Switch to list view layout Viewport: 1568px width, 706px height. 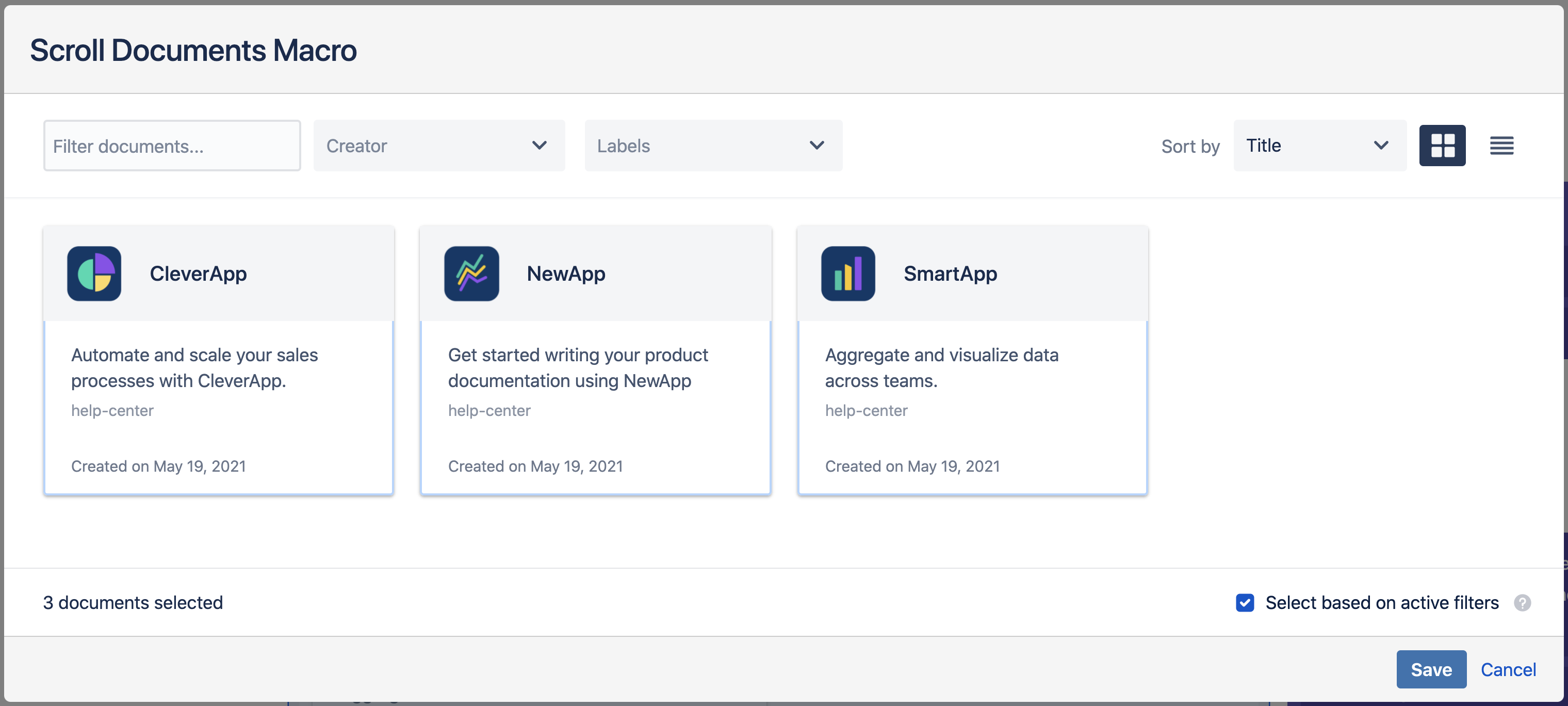click(1500, 145)
